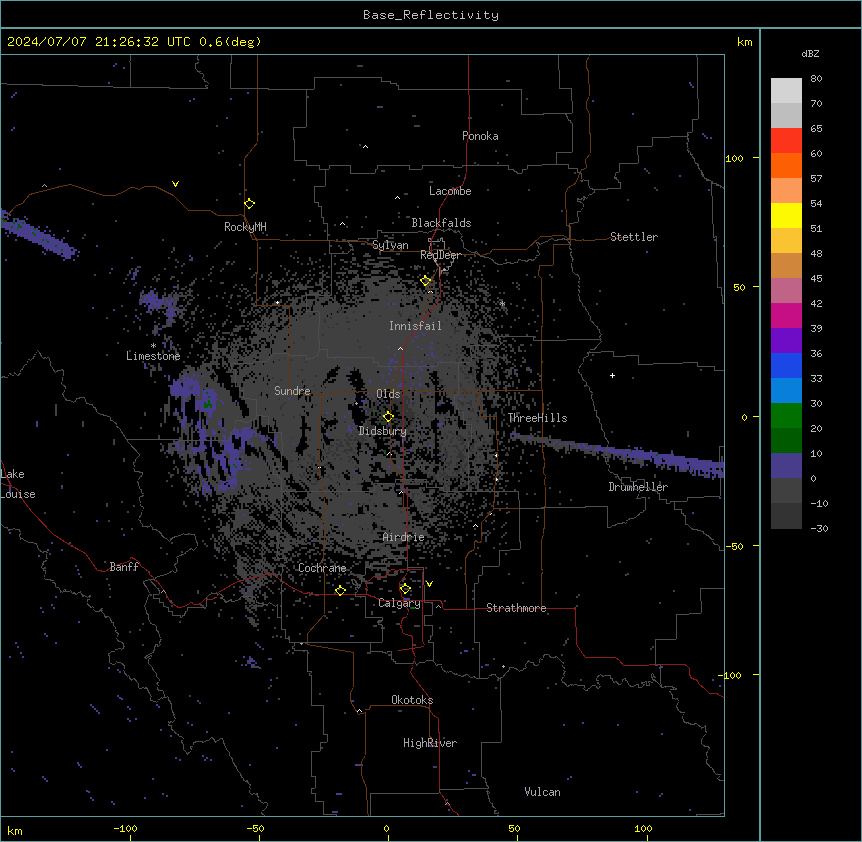
Task: Select the lightest gray swatch between 80 and 70
Action: pyautogui.click(x=786, y=91)
